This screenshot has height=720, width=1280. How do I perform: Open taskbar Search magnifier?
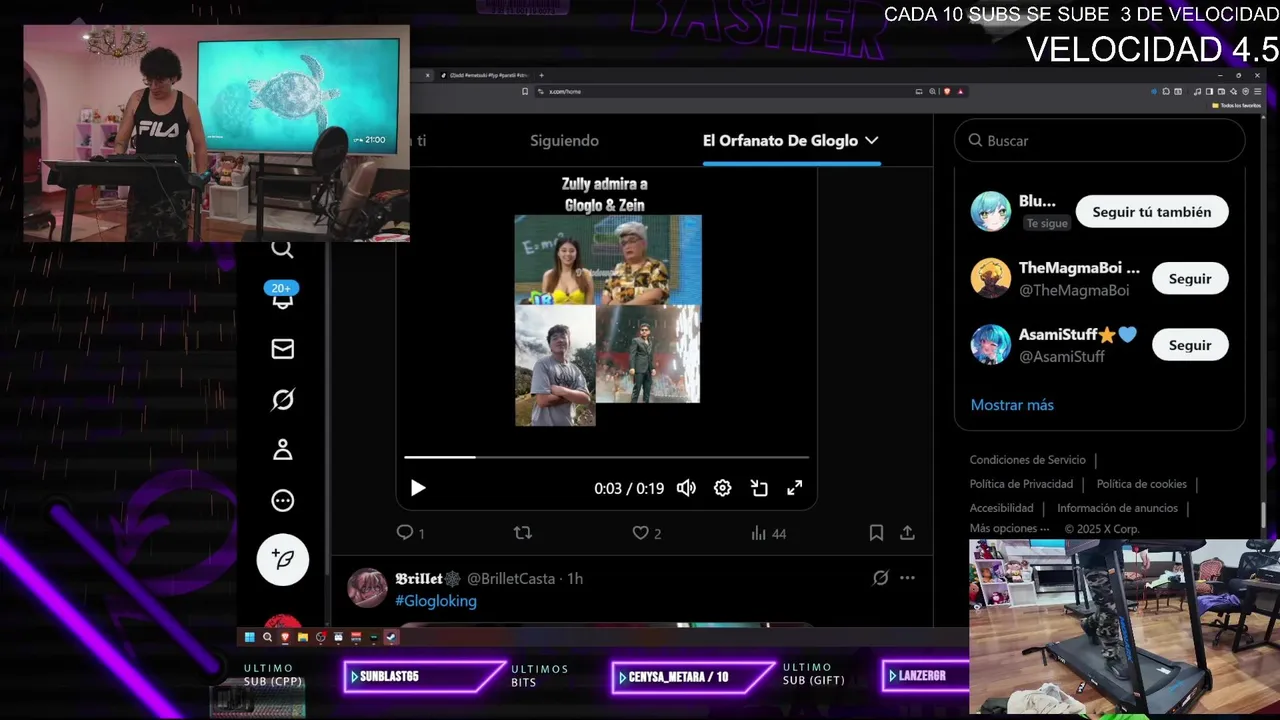[x=267, y=637]
